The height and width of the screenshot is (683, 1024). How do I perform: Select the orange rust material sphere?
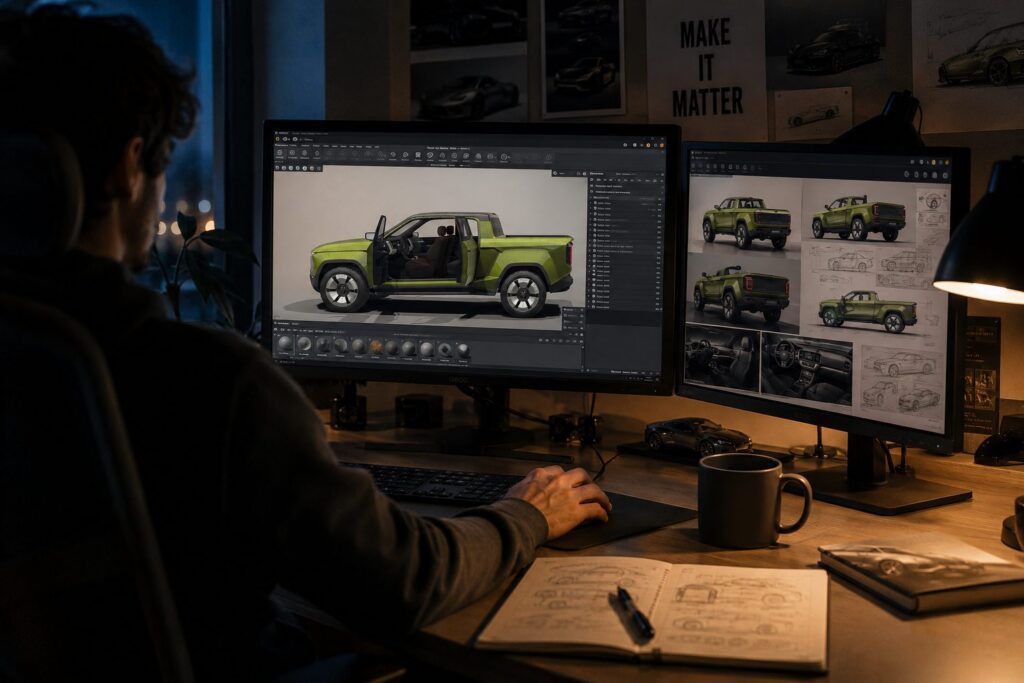pyautogui.click(x=376, y=347)
